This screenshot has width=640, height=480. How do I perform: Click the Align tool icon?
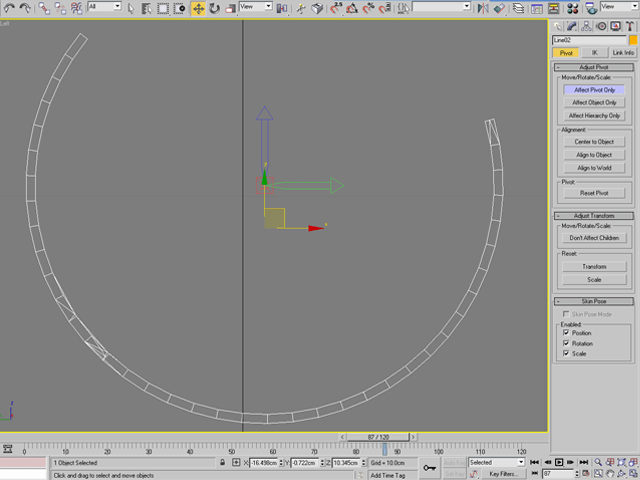499,8
